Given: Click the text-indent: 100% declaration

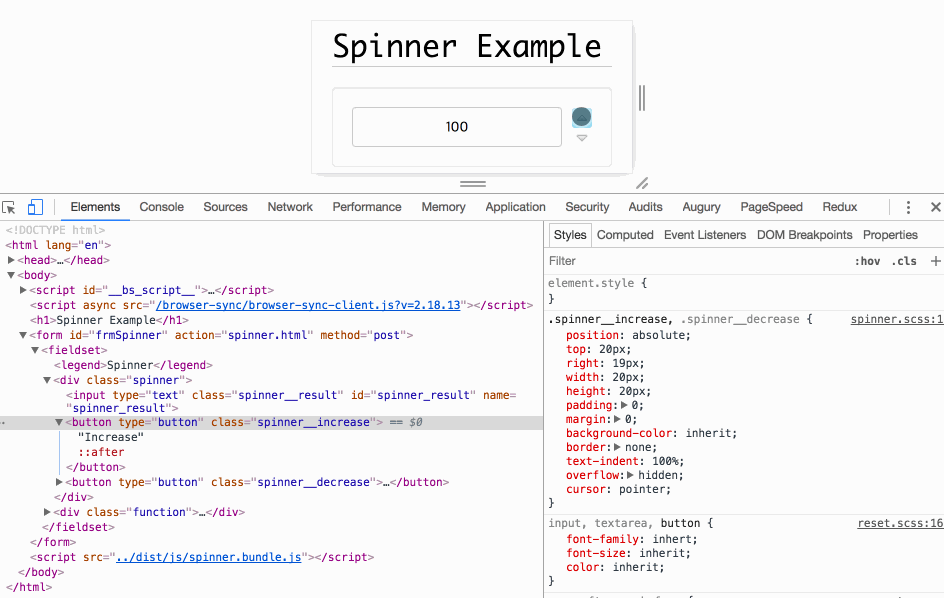Looking at the screenshot, I should [625, 461].
